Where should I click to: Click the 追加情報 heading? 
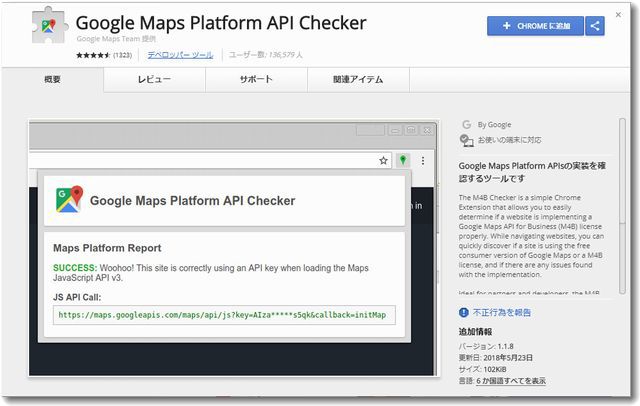476,332
